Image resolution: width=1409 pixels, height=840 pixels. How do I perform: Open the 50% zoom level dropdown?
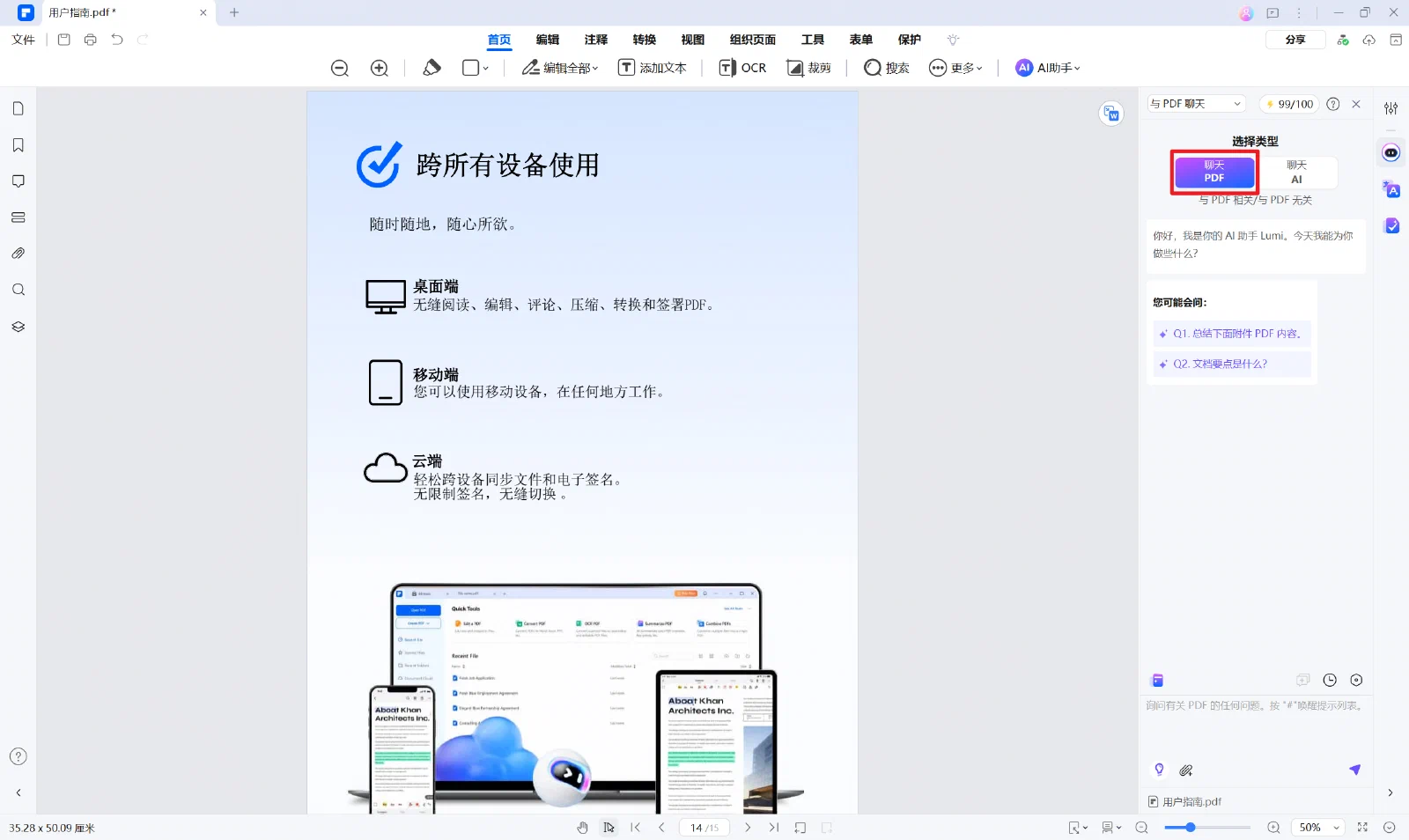(x=1319, y=828)
